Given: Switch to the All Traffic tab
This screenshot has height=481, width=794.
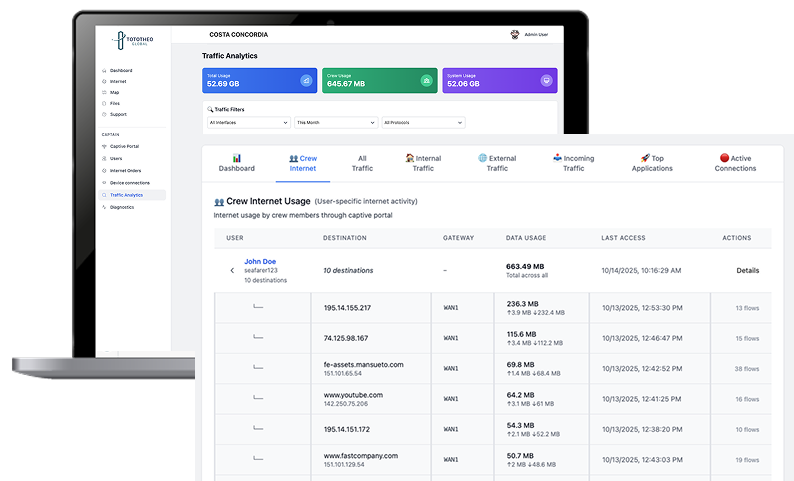Looking at the screenshot, I should coord(362,163).
